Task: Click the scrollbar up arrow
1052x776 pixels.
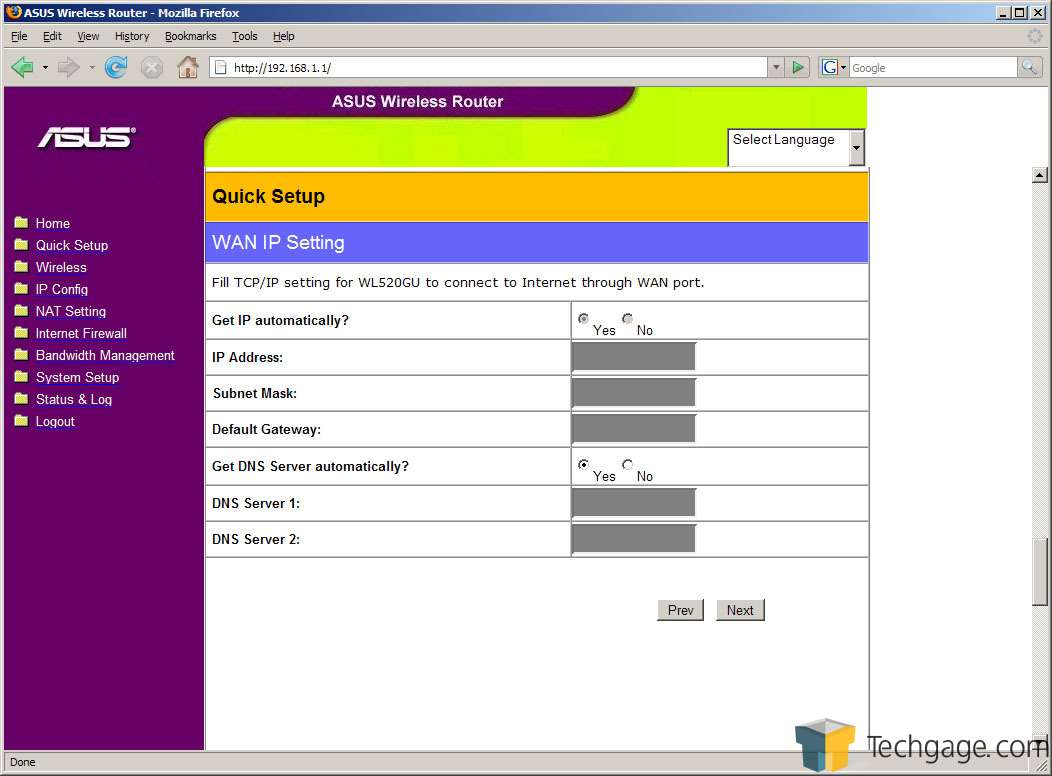Action: [1039, 175]
